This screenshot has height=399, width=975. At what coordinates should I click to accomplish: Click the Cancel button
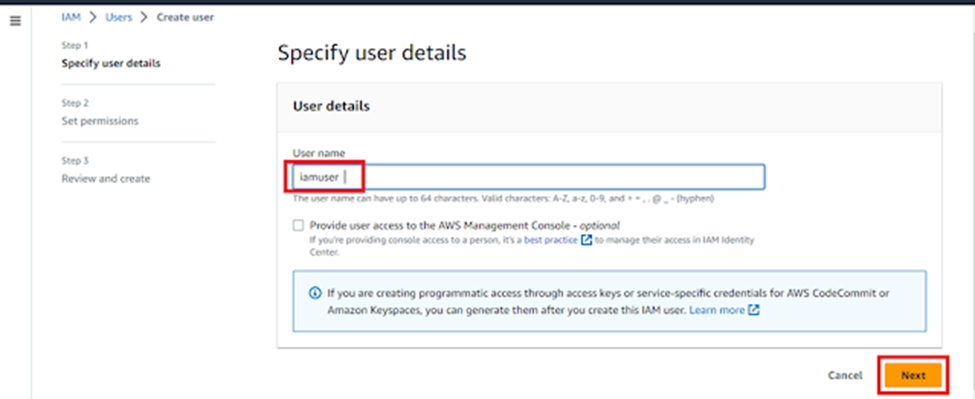click(x=845, y=375)
